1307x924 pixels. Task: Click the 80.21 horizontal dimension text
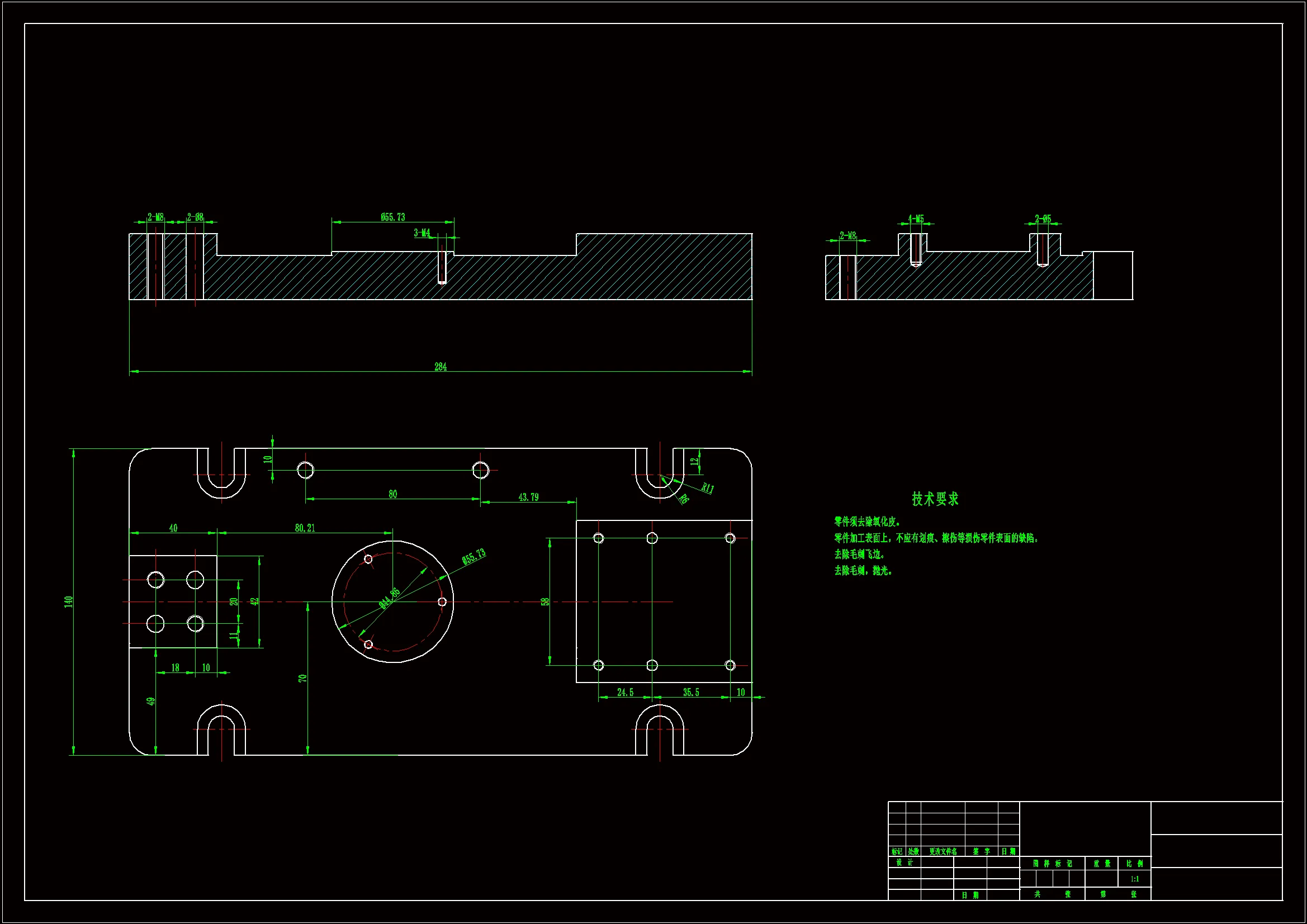click(305, 528)
